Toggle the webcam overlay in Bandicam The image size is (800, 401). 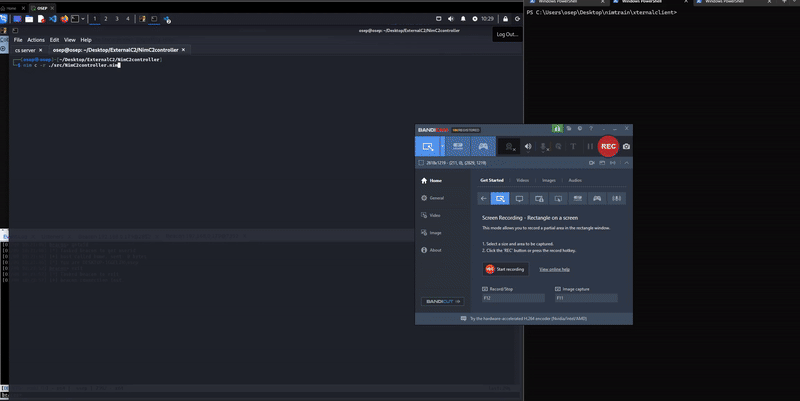[x=509, y=146]
